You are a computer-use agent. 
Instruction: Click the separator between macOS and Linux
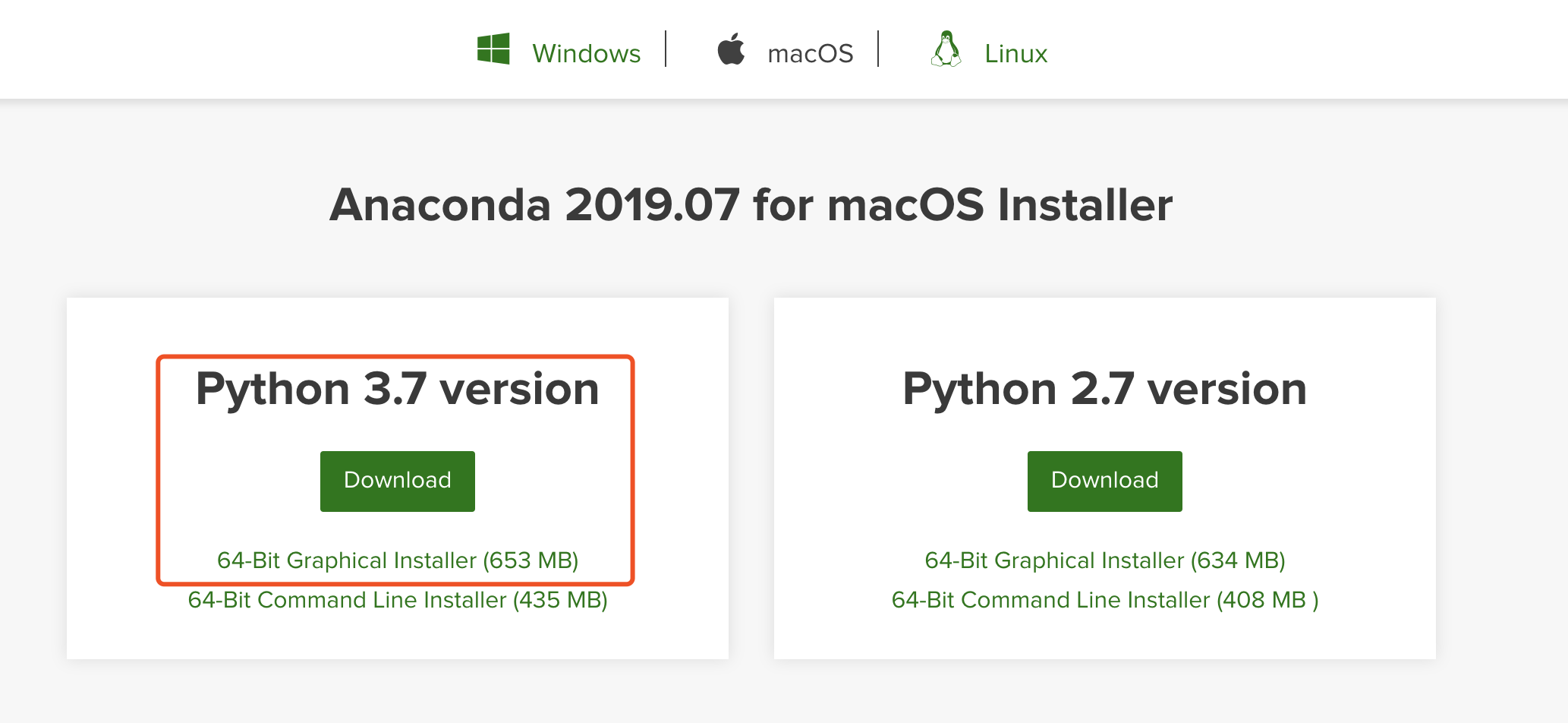pos(878,49)
